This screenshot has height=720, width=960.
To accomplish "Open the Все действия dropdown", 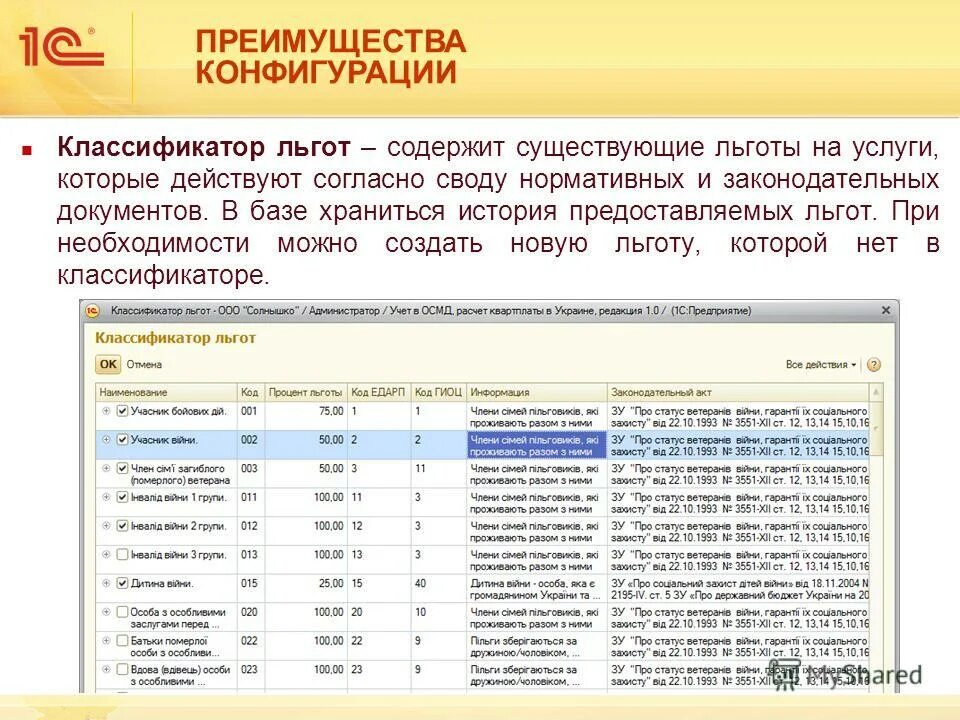I will click(x=820, y=363).
